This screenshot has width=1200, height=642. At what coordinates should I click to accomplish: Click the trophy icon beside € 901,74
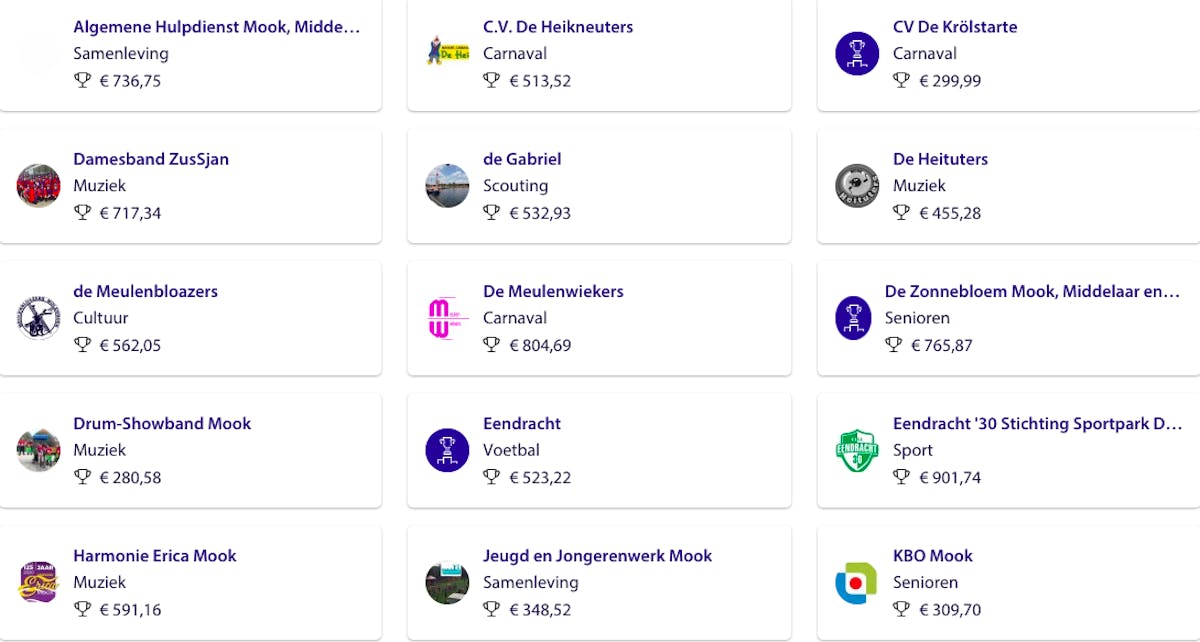[901, 477]
